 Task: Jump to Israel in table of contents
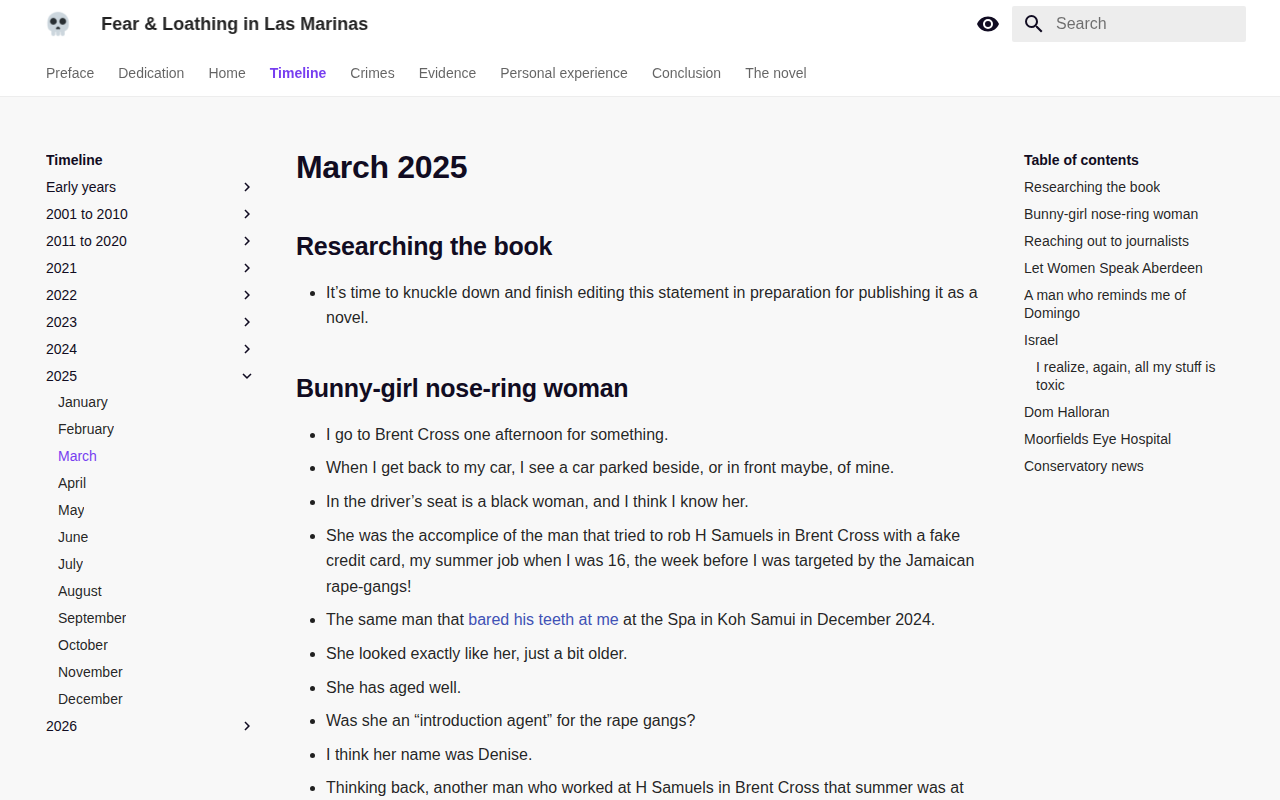pyautogui.click(x=1041, y=340)
